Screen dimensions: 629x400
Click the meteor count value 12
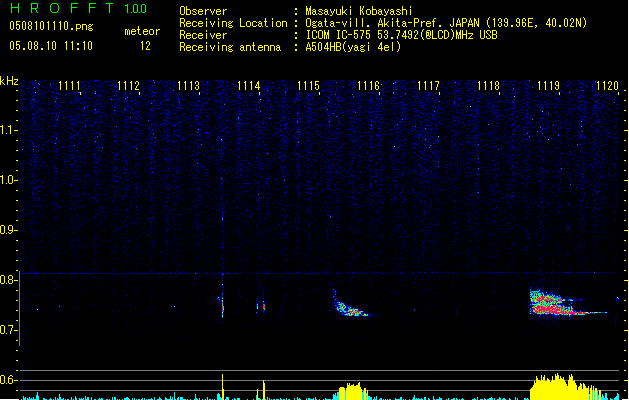click(x=145, y=46)
